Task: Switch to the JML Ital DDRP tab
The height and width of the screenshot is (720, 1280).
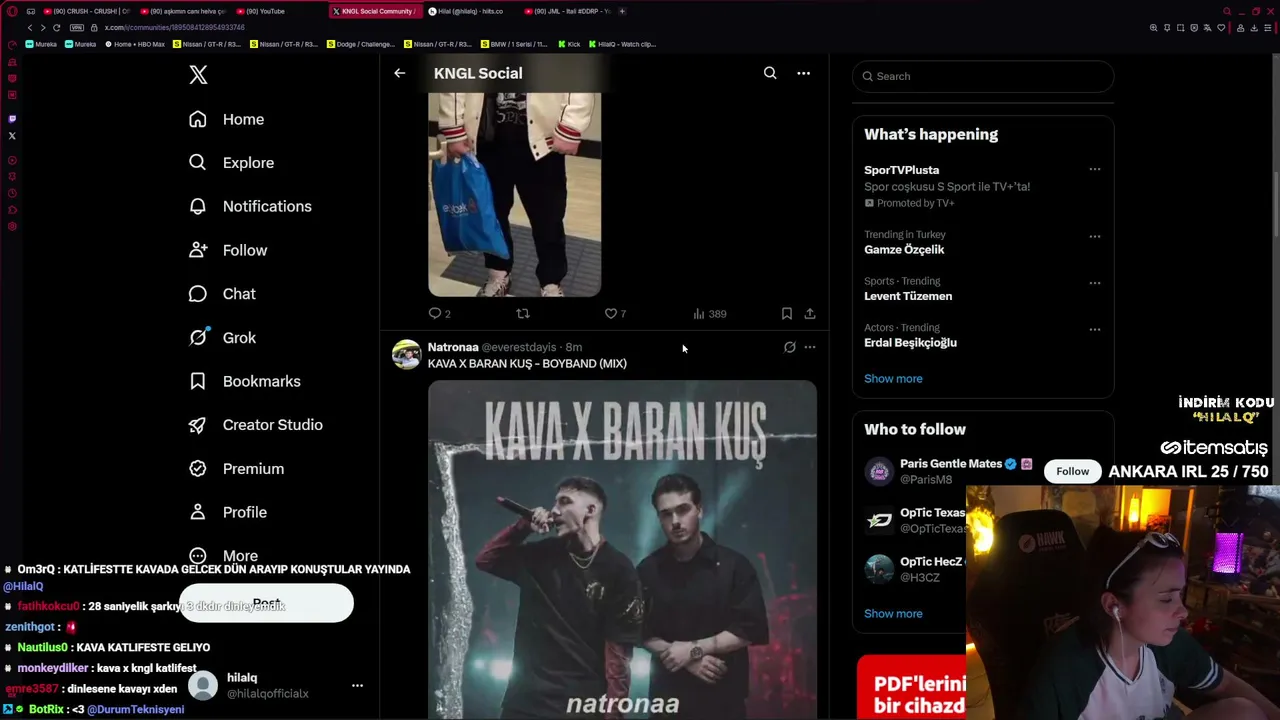Action: (x=567, y=11)
